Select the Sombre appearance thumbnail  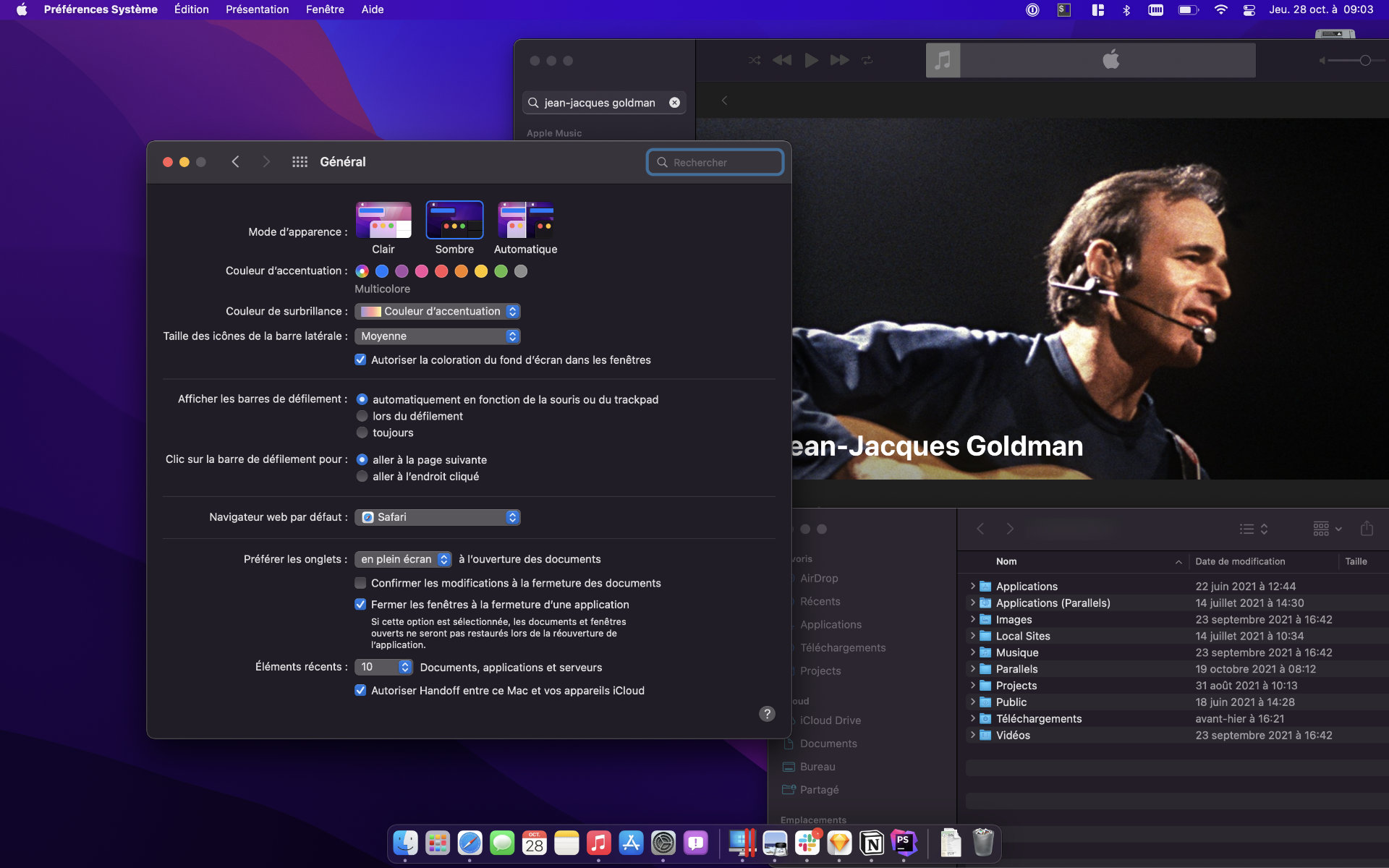coord(454,220)
